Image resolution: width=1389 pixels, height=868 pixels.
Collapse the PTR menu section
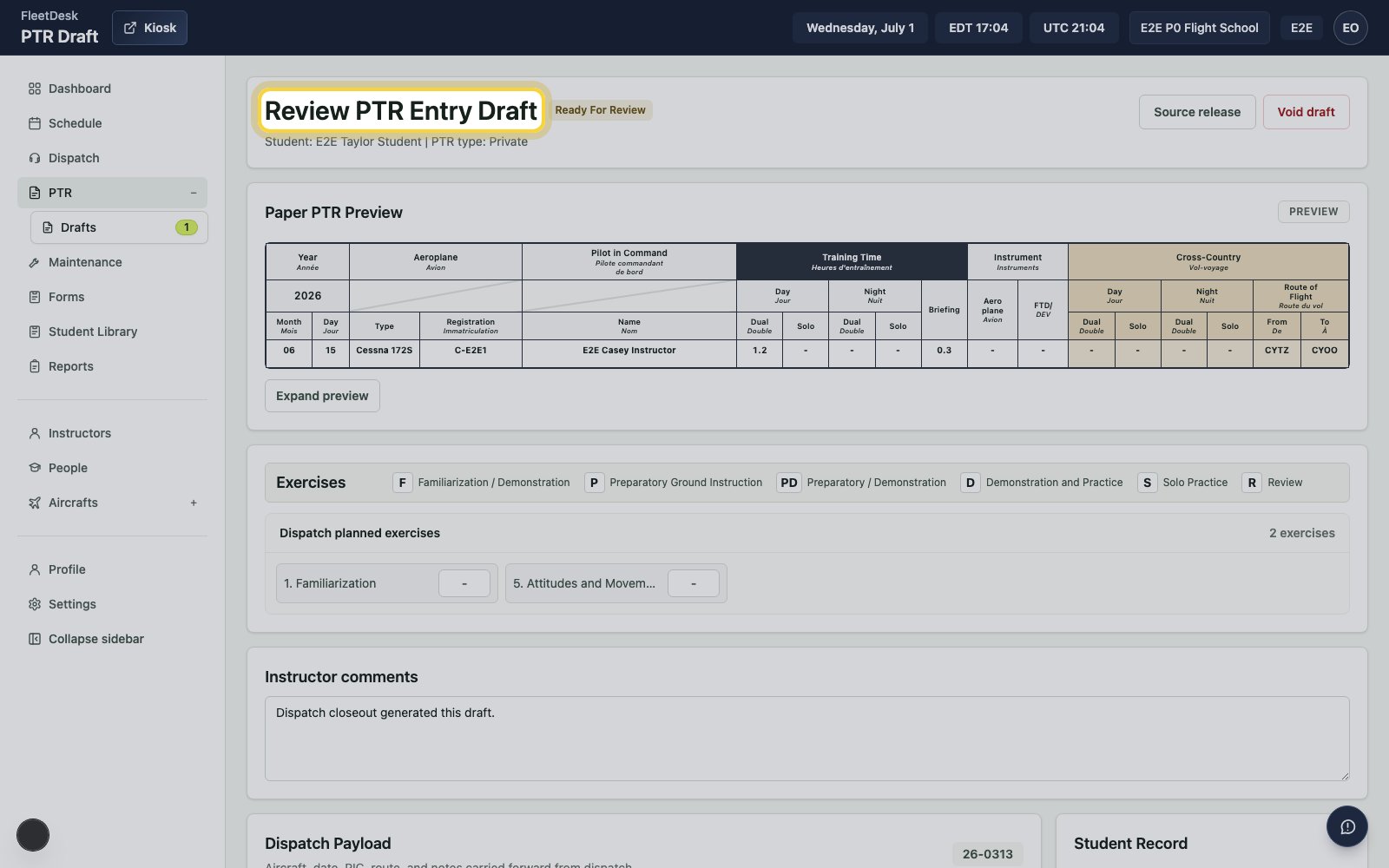tap(194, 193)
